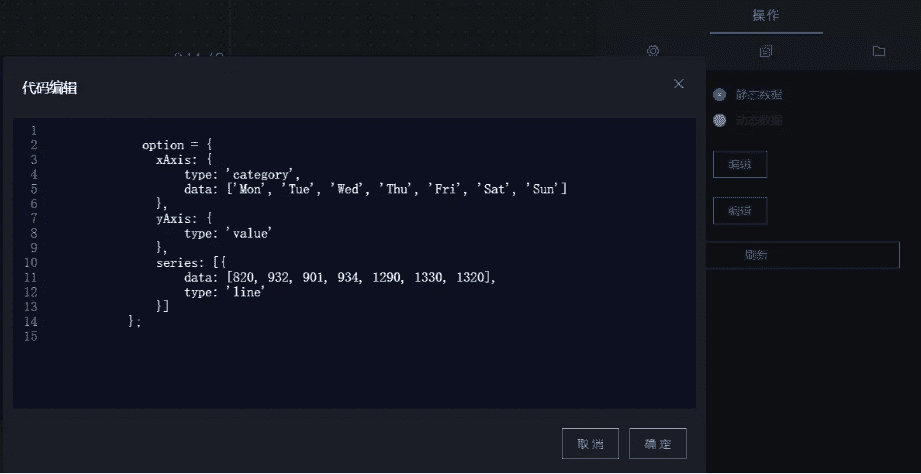The image size is (921, 474).
Task: Click line number 15 in the gutter
Action: pos(31,337)
